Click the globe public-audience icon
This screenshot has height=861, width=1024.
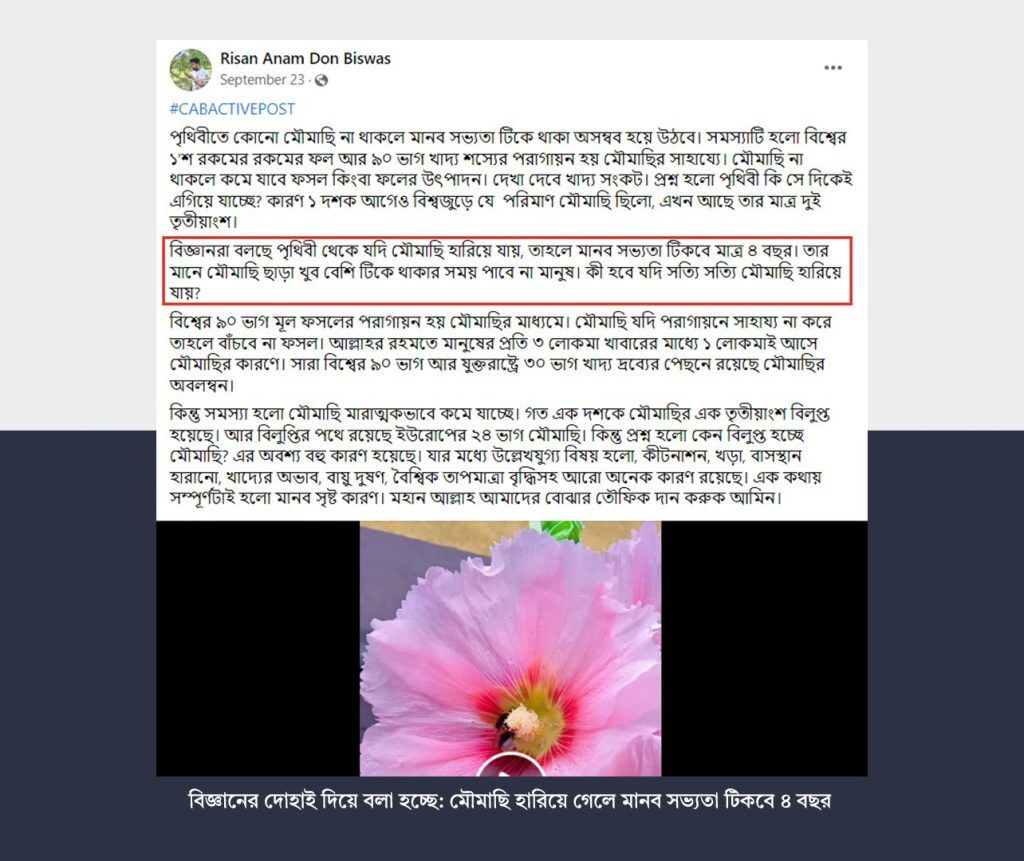[x=321, y=80]
